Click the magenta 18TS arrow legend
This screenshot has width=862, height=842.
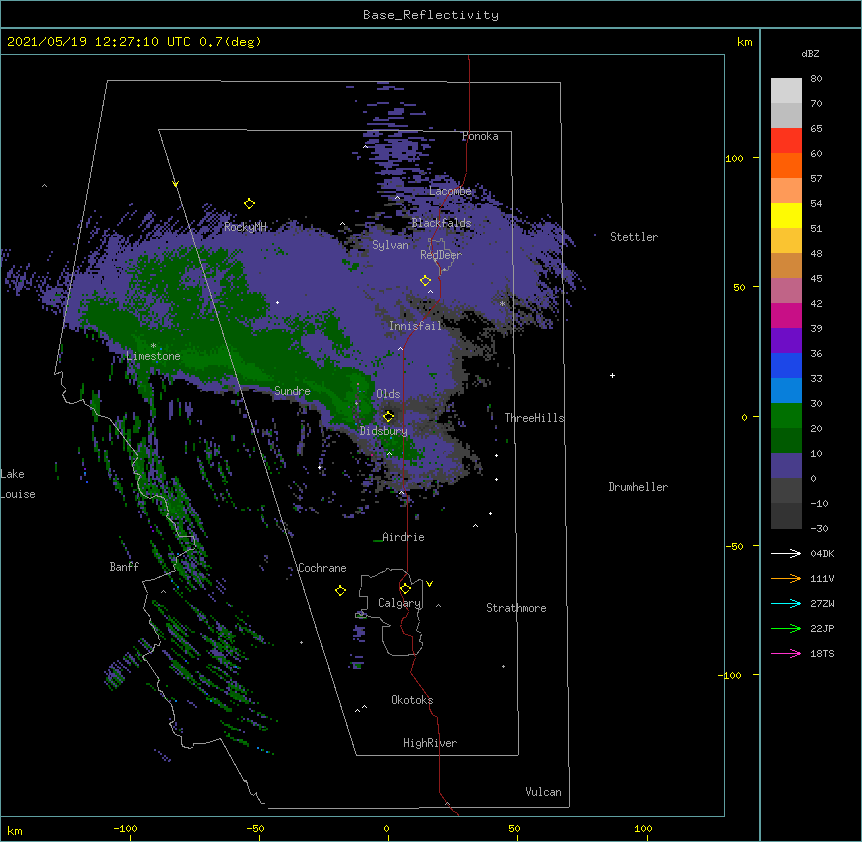pyautogui.click(x=786, y=653)
